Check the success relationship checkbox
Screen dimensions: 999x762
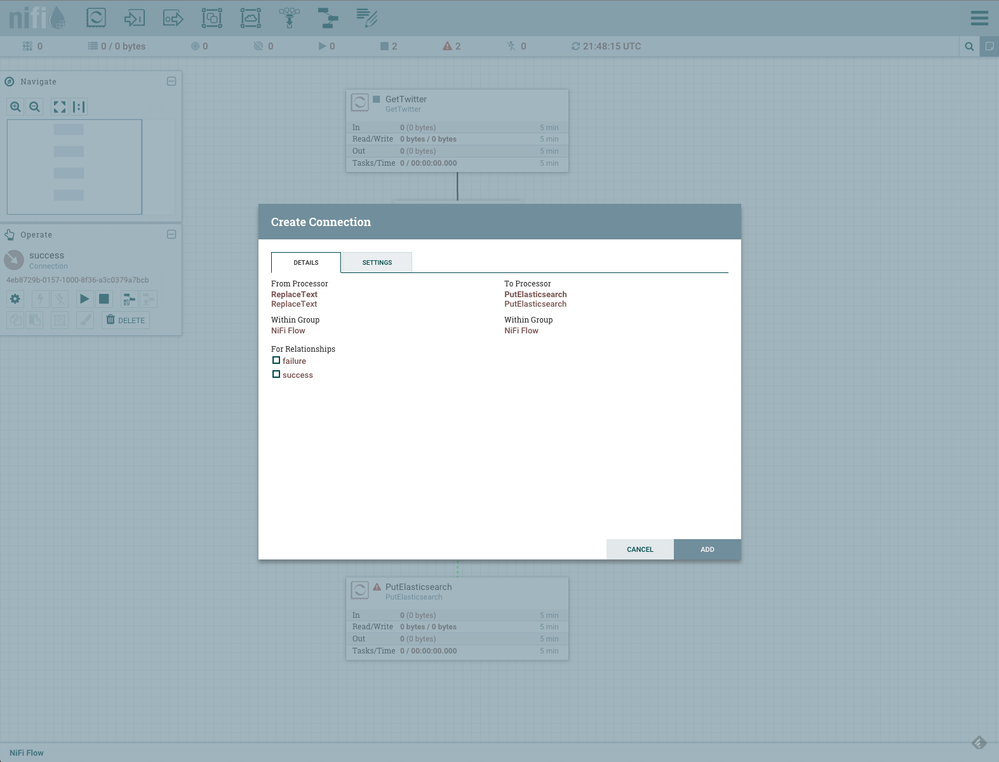click(x=276, y=375)
